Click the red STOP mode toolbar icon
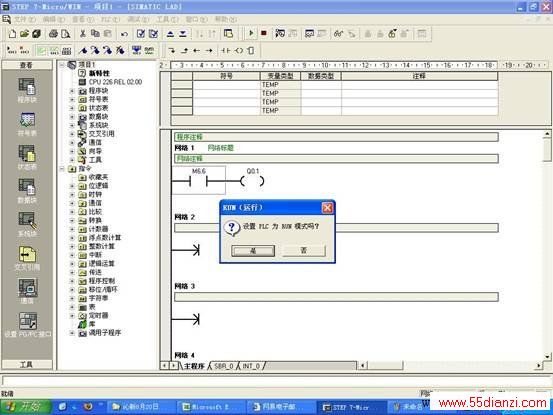Image resolution: width=553 pixels, height=415 pixels. (x=263, y=33)
